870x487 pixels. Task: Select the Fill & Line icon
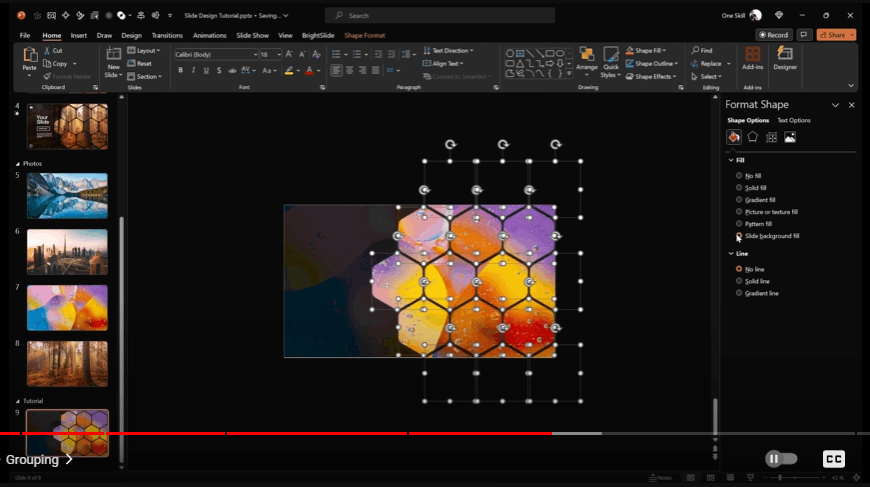[734, 137]
